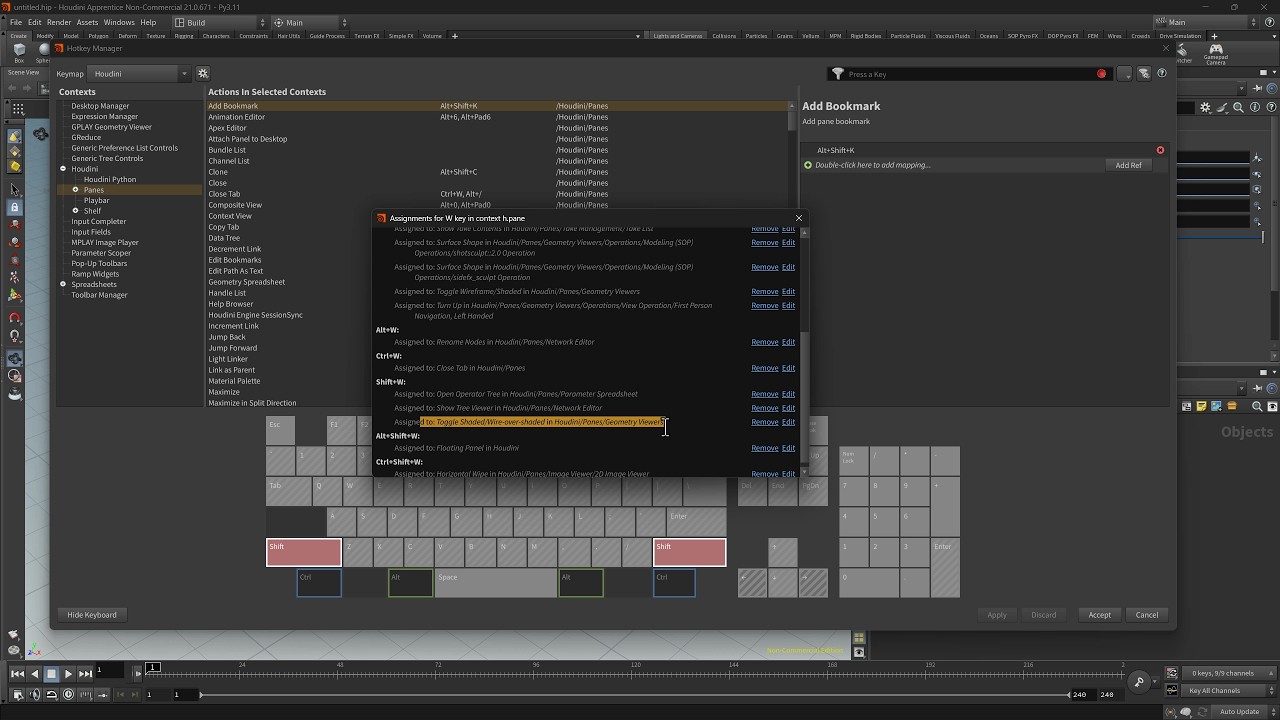Screen dimensions: 1280x720
Task: Click Remove link for Close Tab assignment
Action: (x=765, y=368)
